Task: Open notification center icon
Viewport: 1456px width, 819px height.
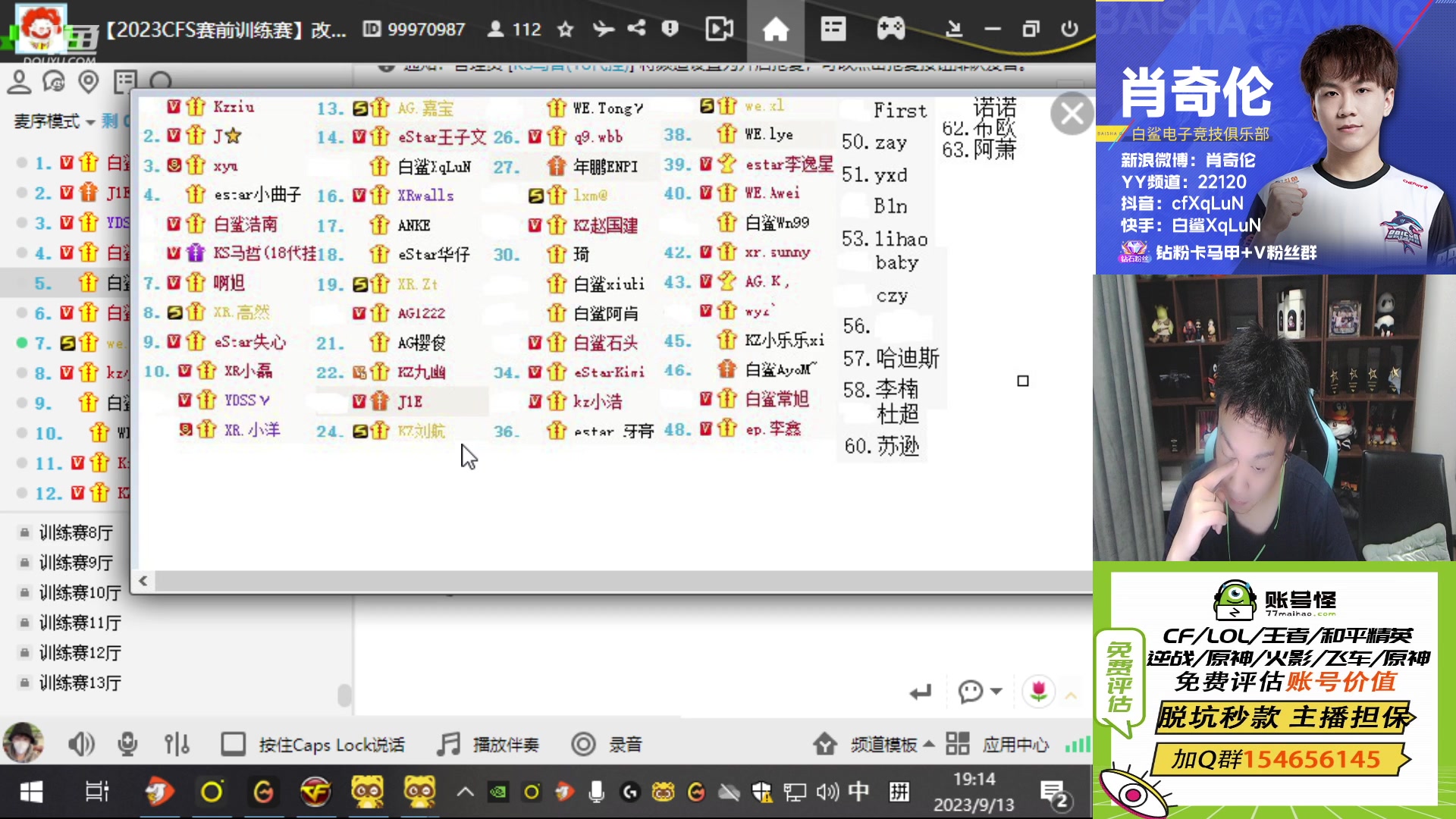Action: pyautogui.click(x=1054, y=794)
